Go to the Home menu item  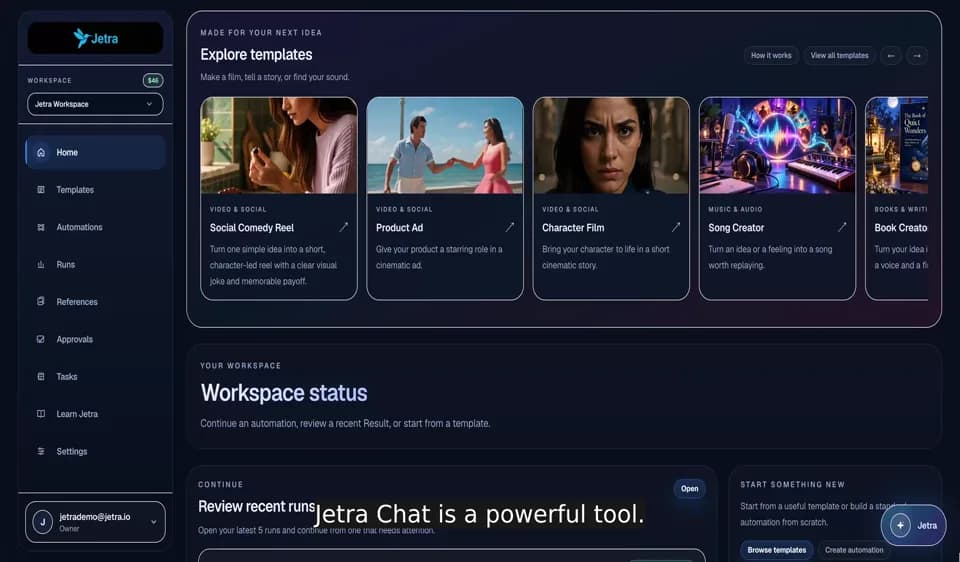[96, 152]
